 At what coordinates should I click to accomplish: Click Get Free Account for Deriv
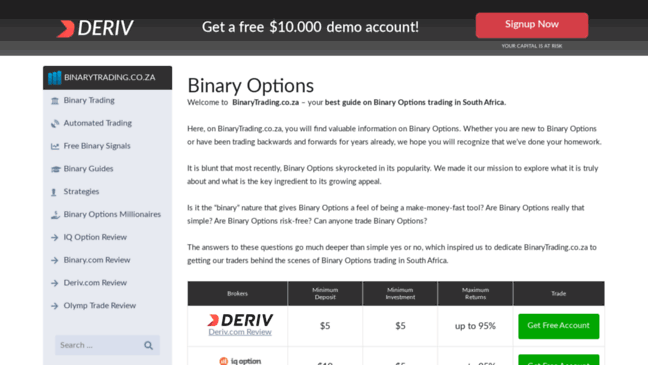(x=558, y=326)
